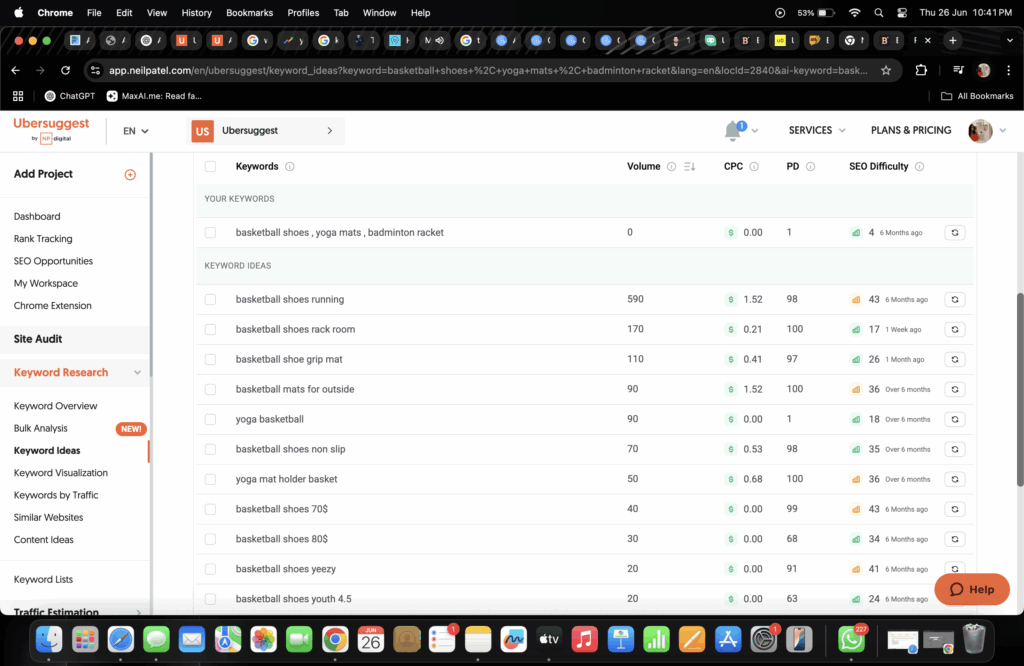The image size is (1024, 666).
Task: Click the sort icon in the Volume column
Action: point(689,167)
